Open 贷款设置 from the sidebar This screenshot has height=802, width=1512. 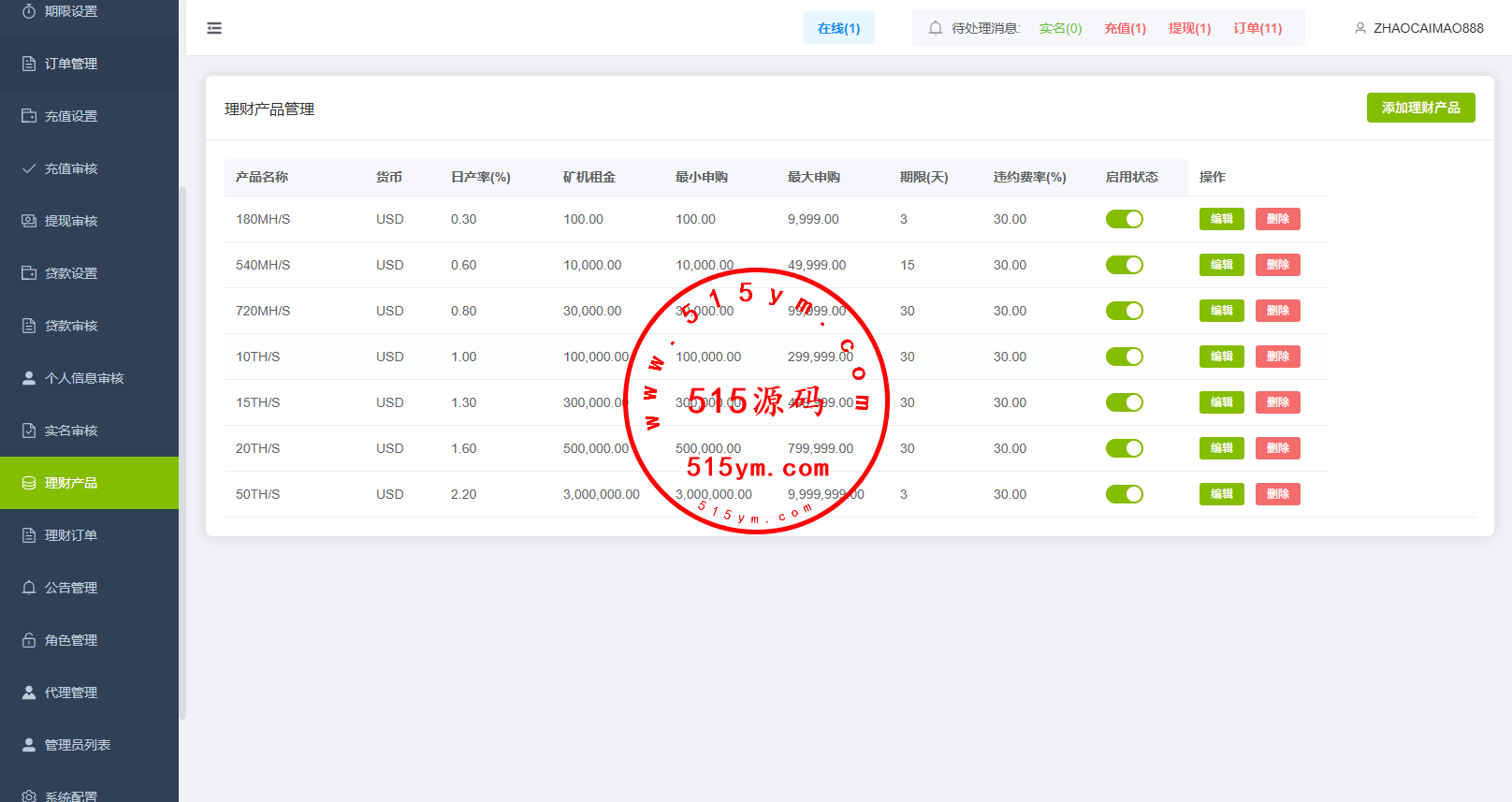point(71,273)
